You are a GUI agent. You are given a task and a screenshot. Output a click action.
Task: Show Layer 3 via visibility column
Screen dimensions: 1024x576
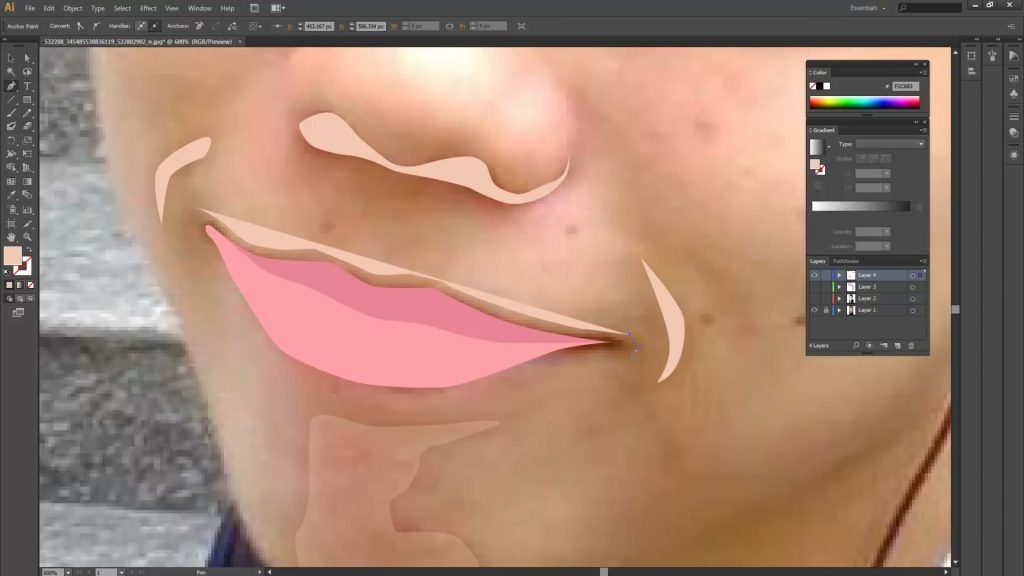814,287
